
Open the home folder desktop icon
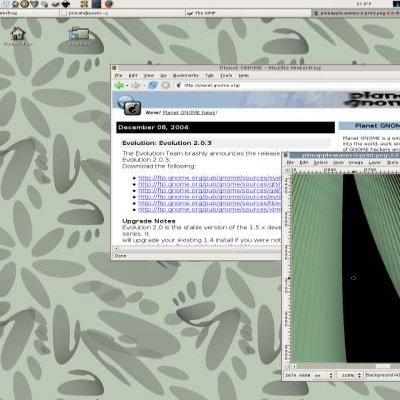(17, 34)
